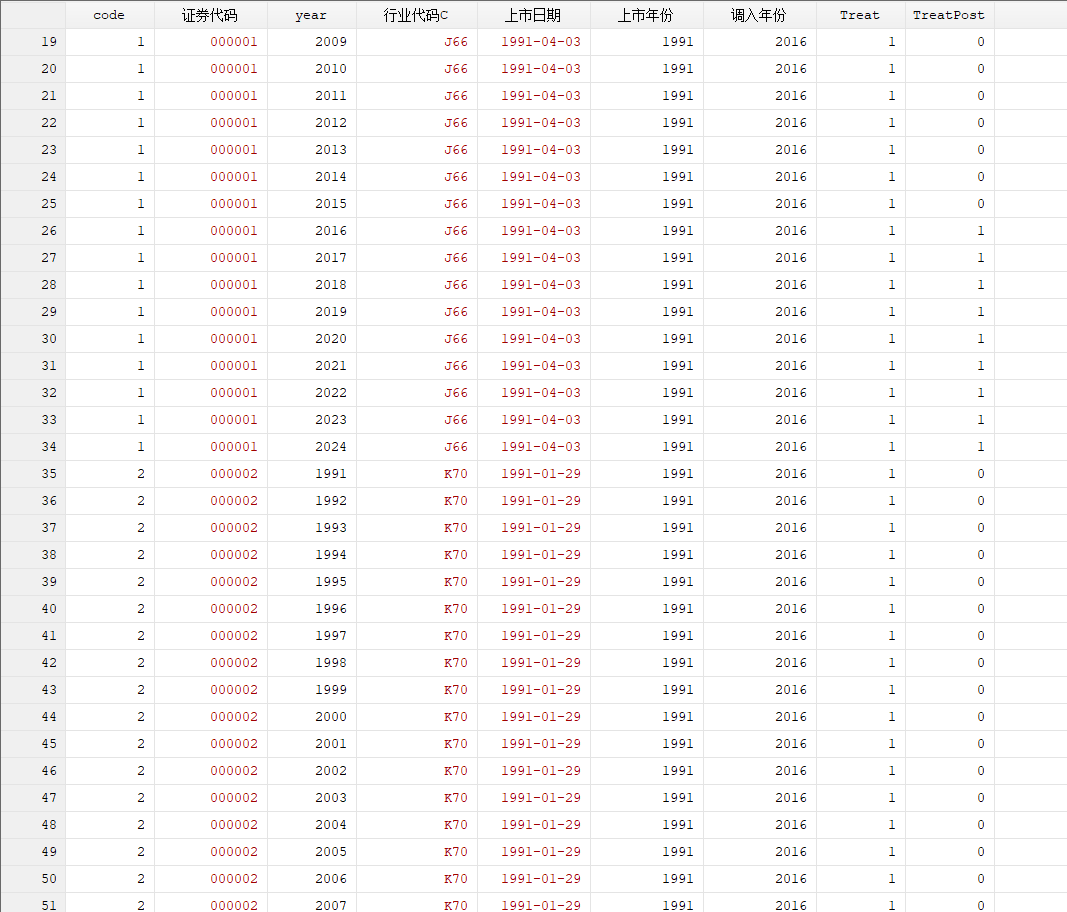The height and width of the screenshot is (912, 1067).
Task: Select the 上市年份 column header
Action: tap(646, 15)
